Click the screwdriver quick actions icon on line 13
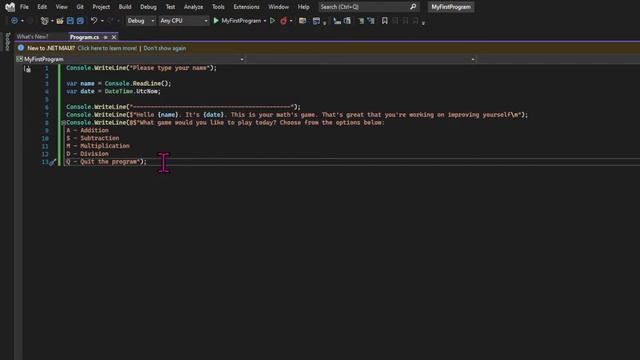 pyautogui.click(x=52, y=162)
